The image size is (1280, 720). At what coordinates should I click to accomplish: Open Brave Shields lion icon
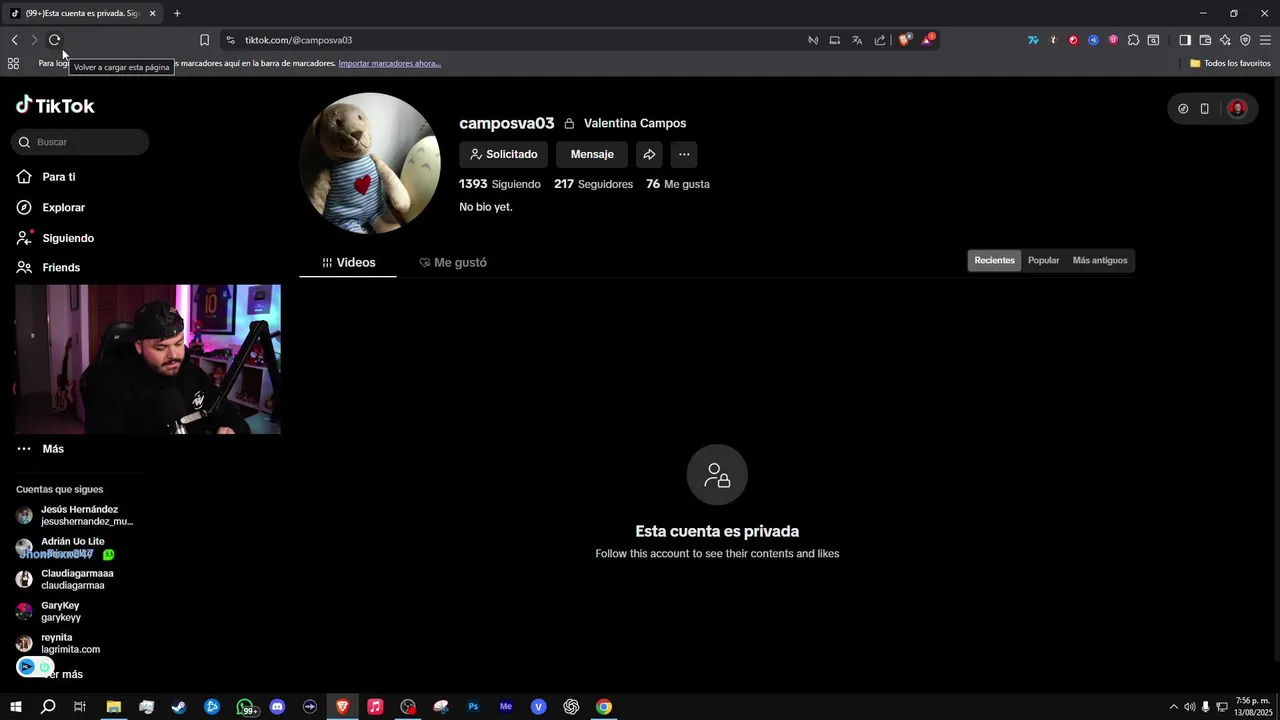(905, 40)
